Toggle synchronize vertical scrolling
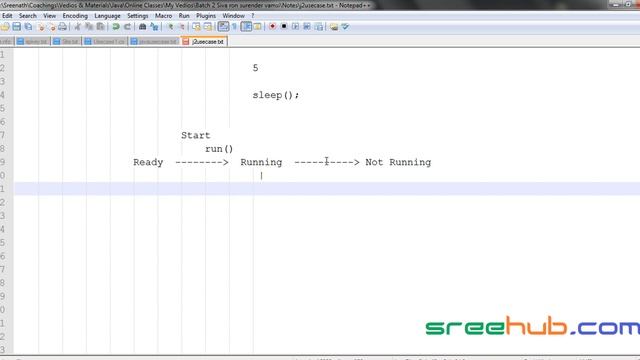The height and width of the screenshot is (360, 640). click(x=196, y=27)
